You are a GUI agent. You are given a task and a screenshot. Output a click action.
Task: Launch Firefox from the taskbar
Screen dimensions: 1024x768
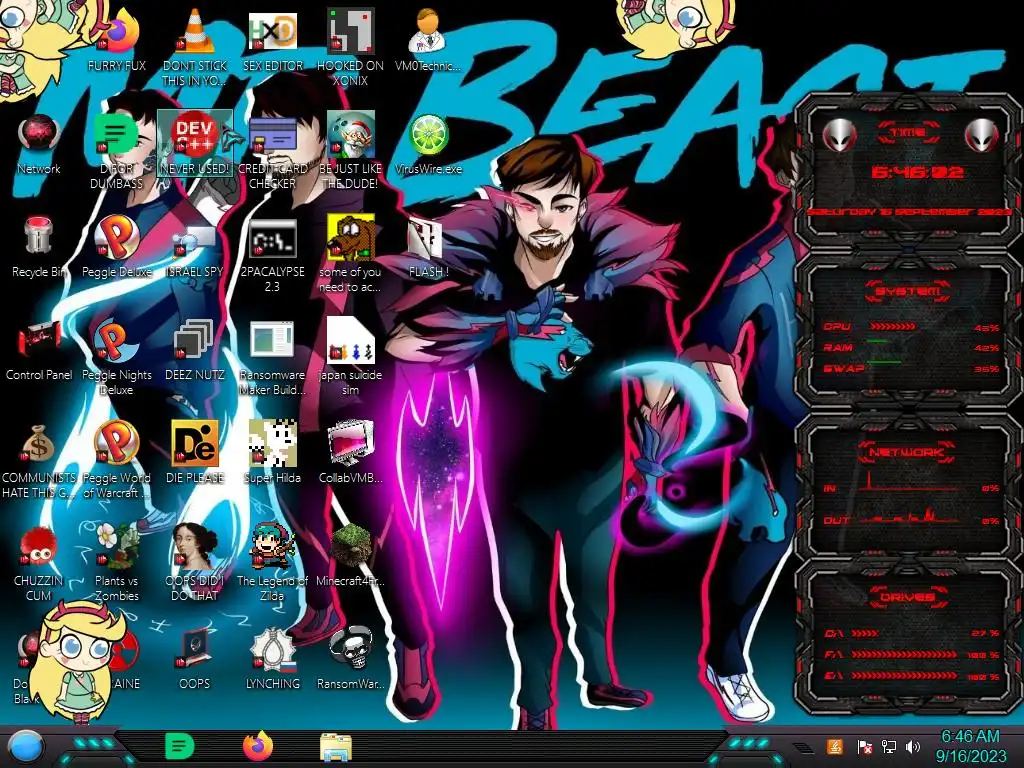tap(258, 746)
